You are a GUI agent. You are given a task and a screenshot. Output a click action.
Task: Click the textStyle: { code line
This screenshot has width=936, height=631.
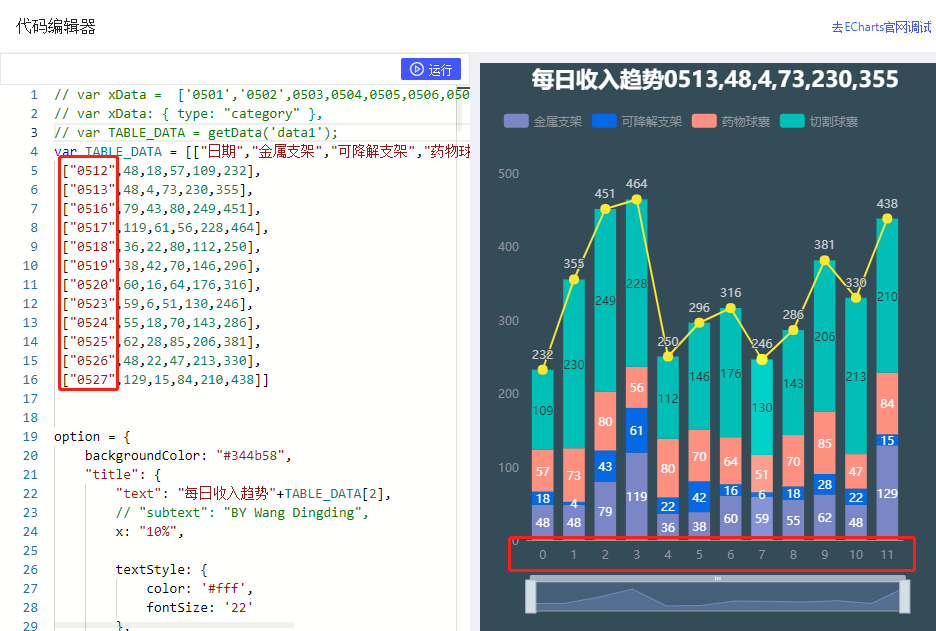point(161,570)
